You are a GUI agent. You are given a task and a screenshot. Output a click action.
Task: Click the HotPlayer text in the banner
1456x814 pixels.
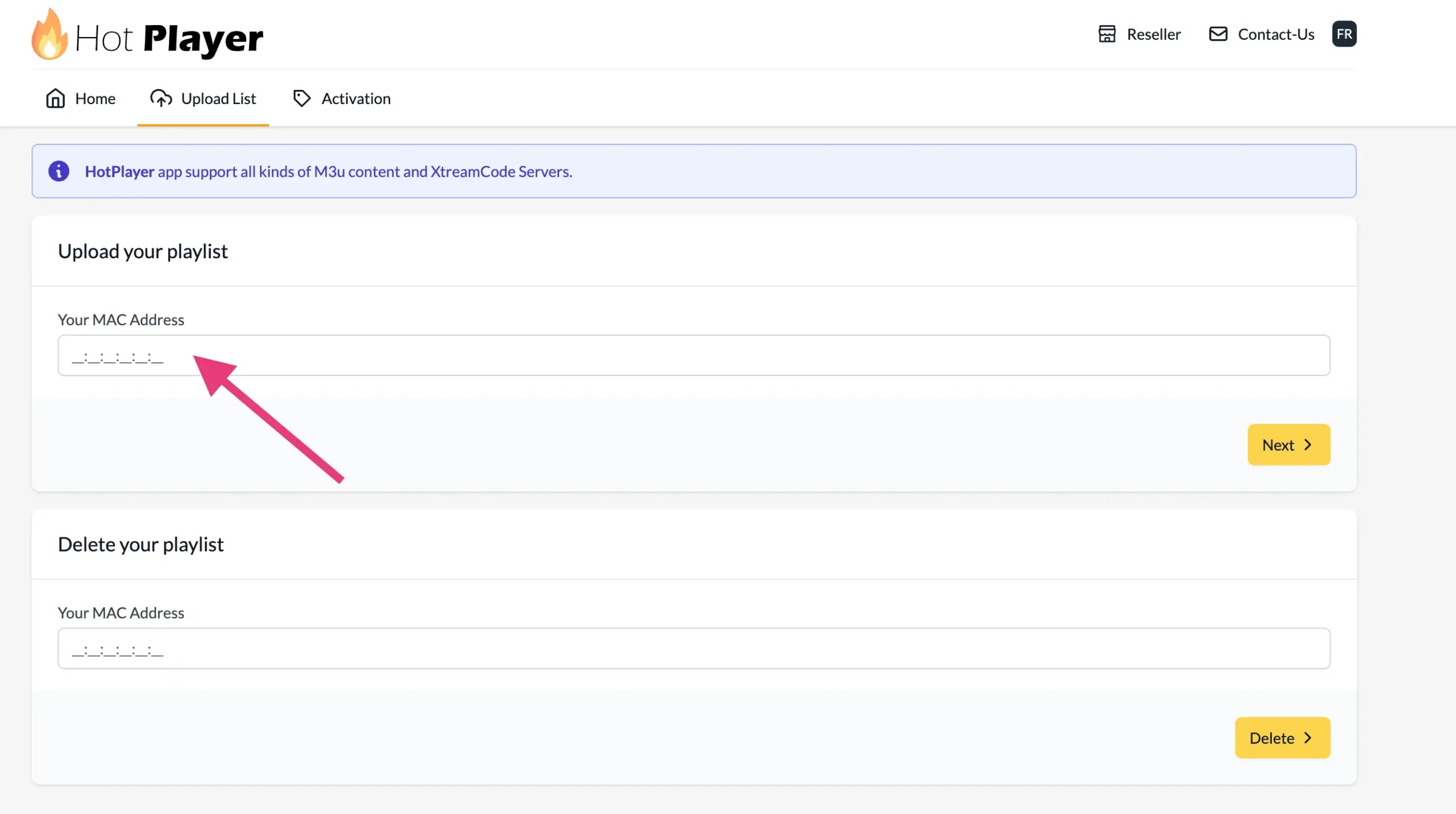(x=119, y=171)
